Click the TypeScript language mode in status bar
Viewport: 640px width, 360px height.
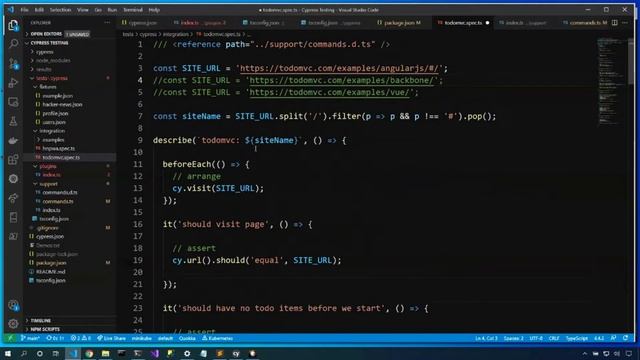point(577,338)
